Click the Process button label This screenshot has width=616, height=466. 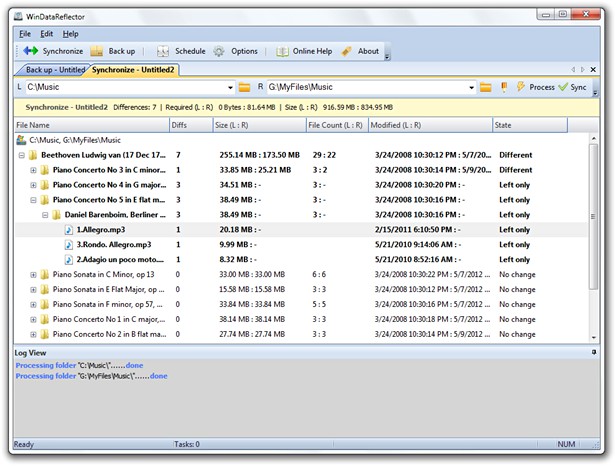(x=542, y=87)
